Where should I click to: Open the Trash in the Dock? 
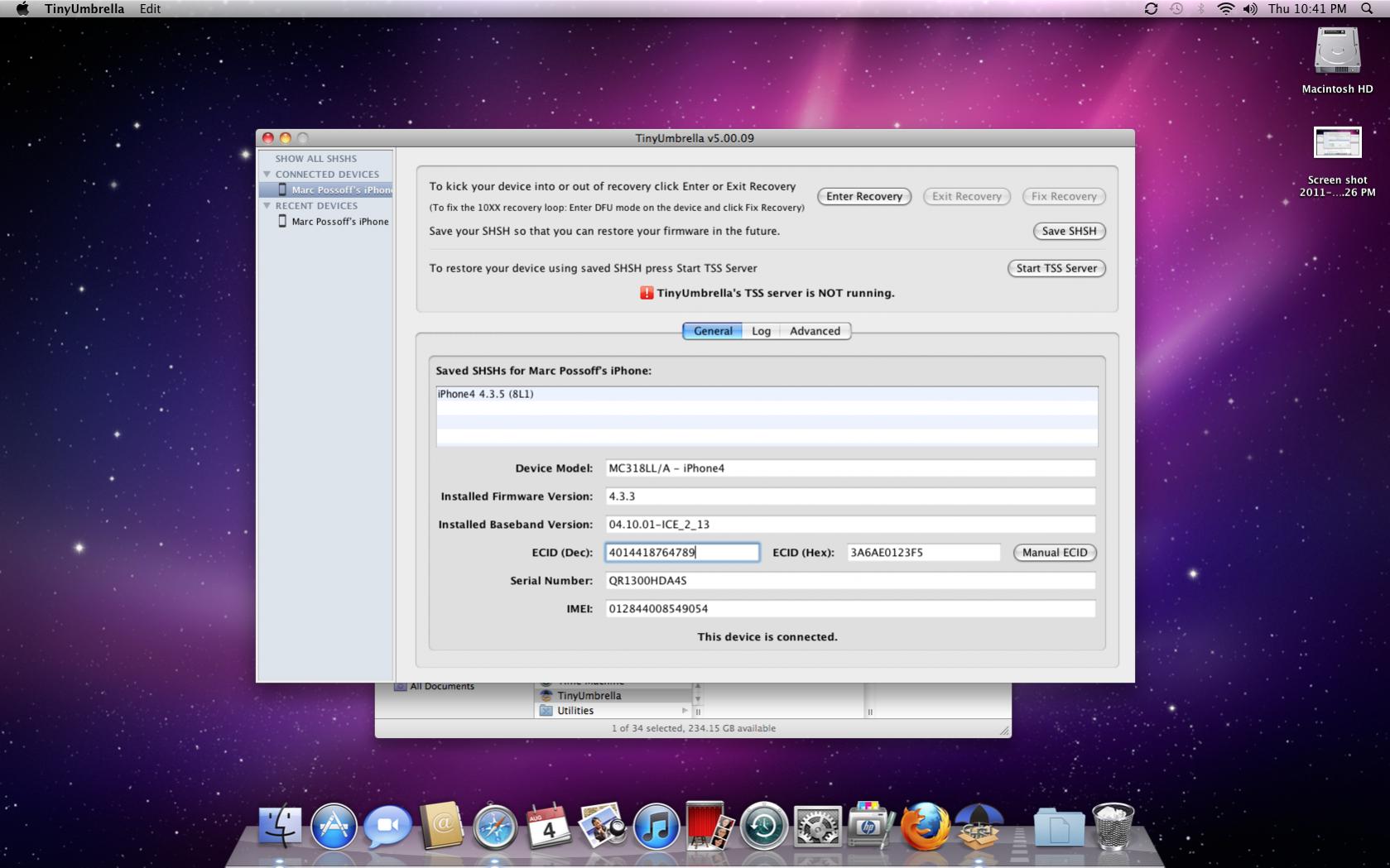pos(1113,826)
